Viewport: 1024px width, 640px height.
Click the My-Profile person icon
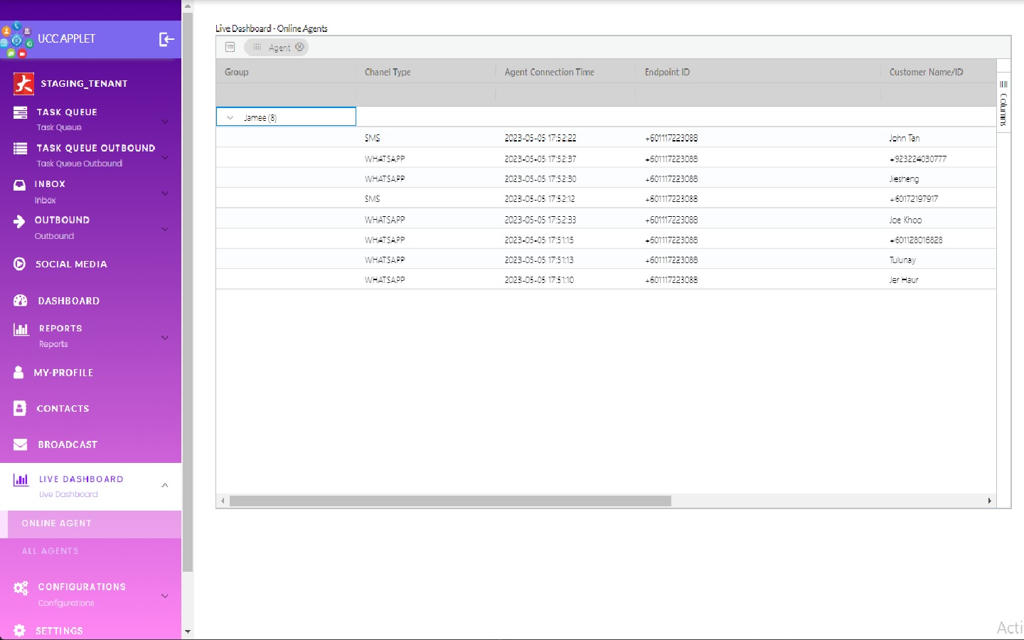(x=19, y=372)
